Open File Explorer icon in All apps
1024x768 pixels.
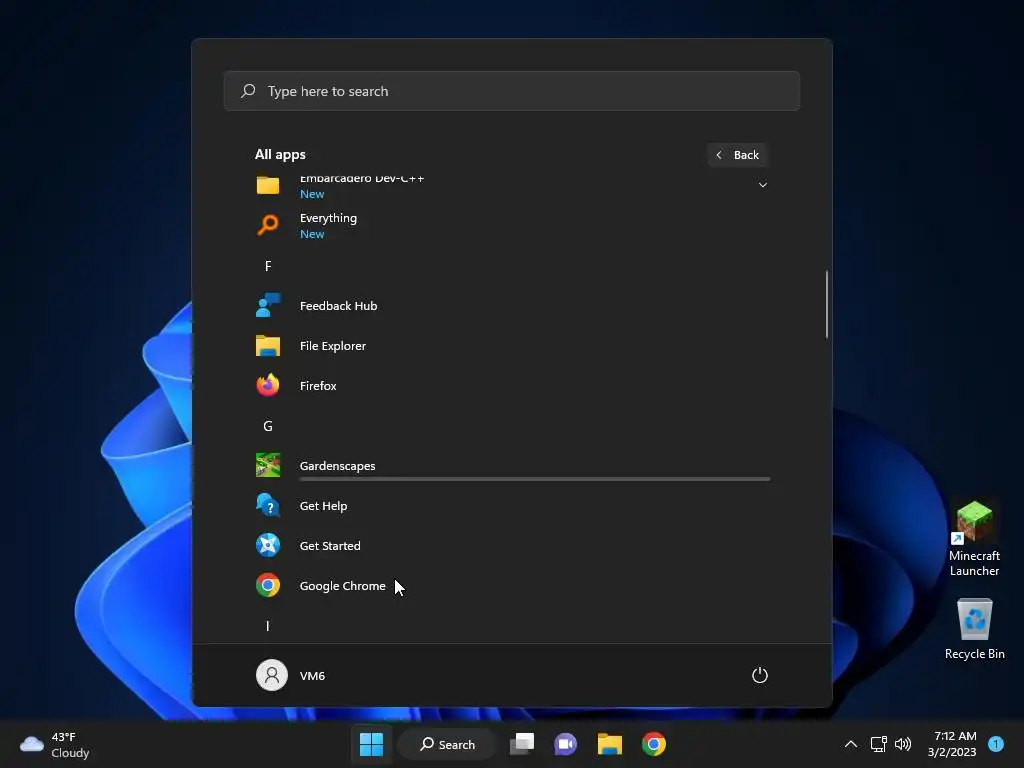[268, 345]
